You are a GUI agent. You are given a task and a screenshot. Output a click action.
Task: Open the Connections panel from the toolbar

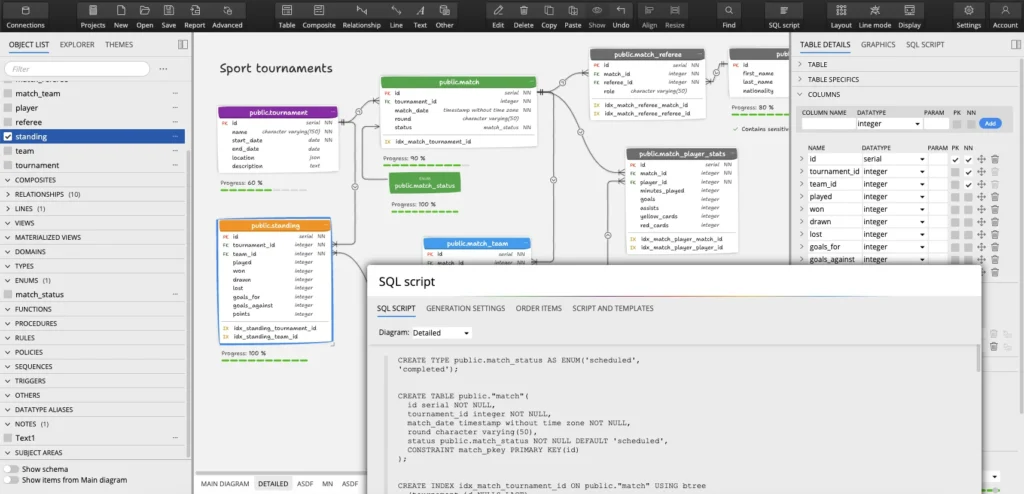coord(25,16)
